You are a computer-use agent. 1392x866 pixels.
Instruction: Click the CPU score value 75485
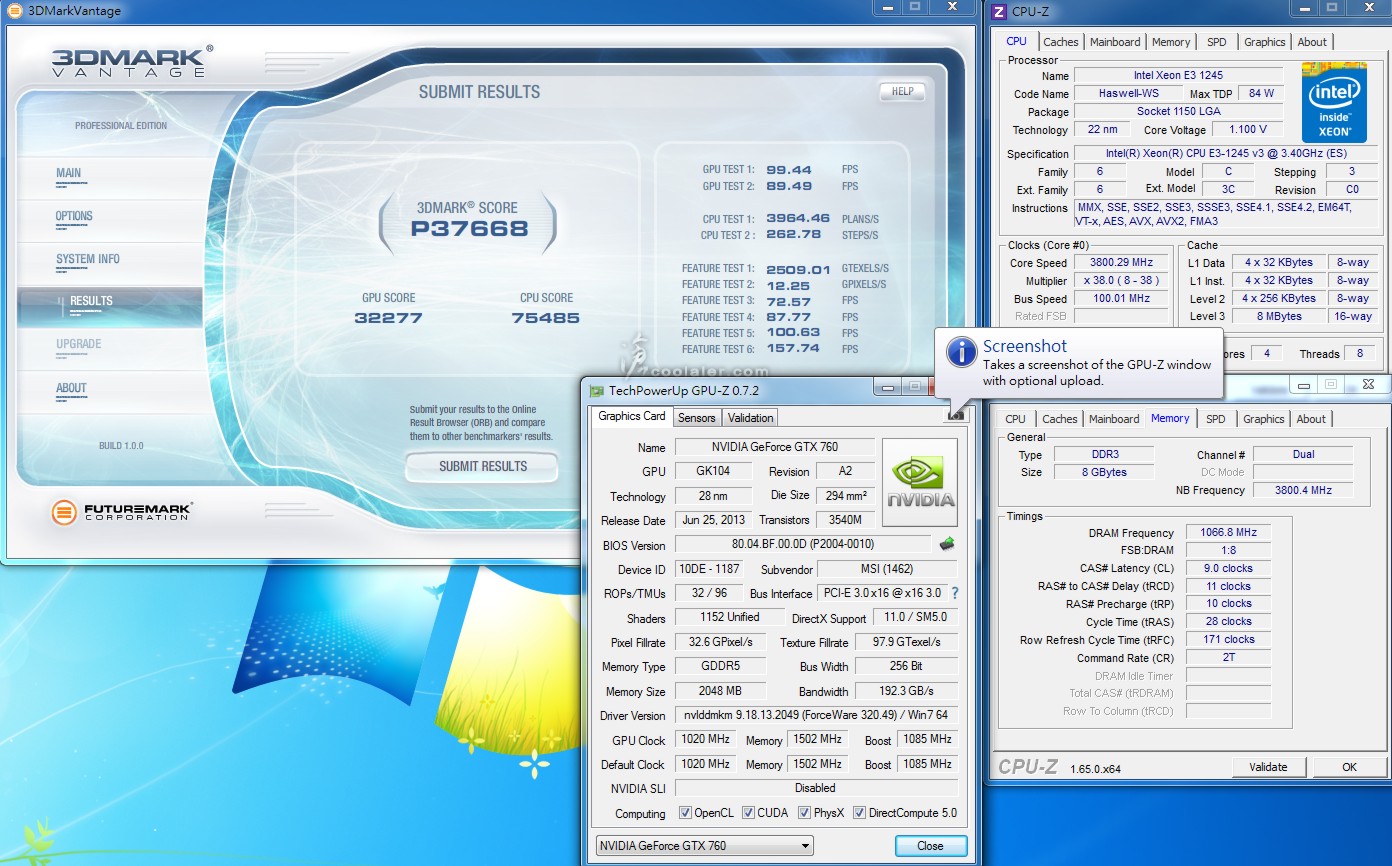click(x=546, y=318)
